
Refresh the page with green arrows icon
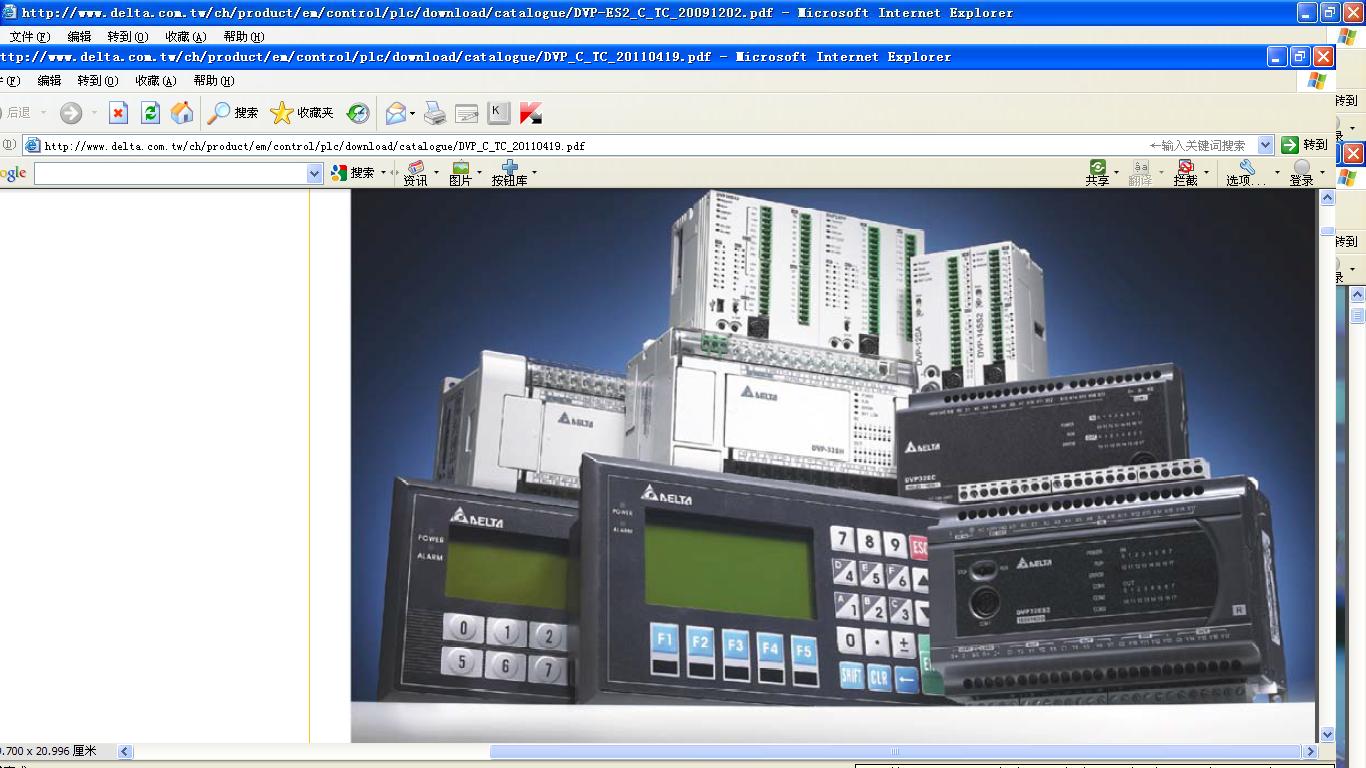pos(150,113)
